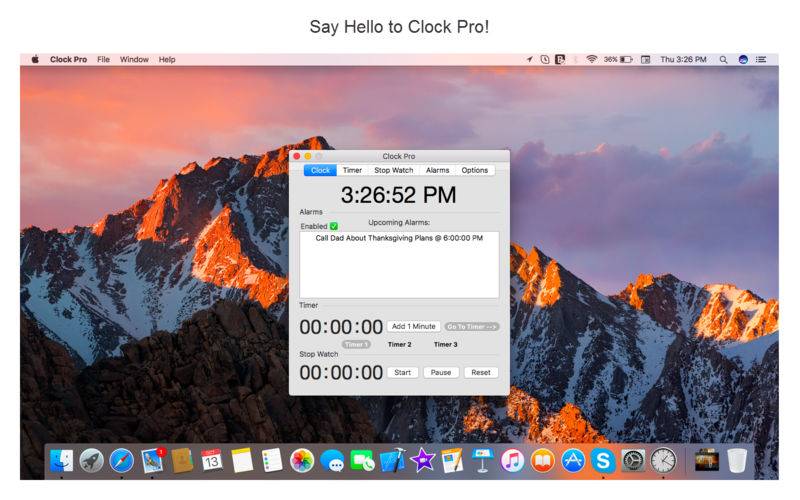The width and height of the screenshot is (800, 500).
Task: Open Skype from the Dock
Action: tap(603, 460)
